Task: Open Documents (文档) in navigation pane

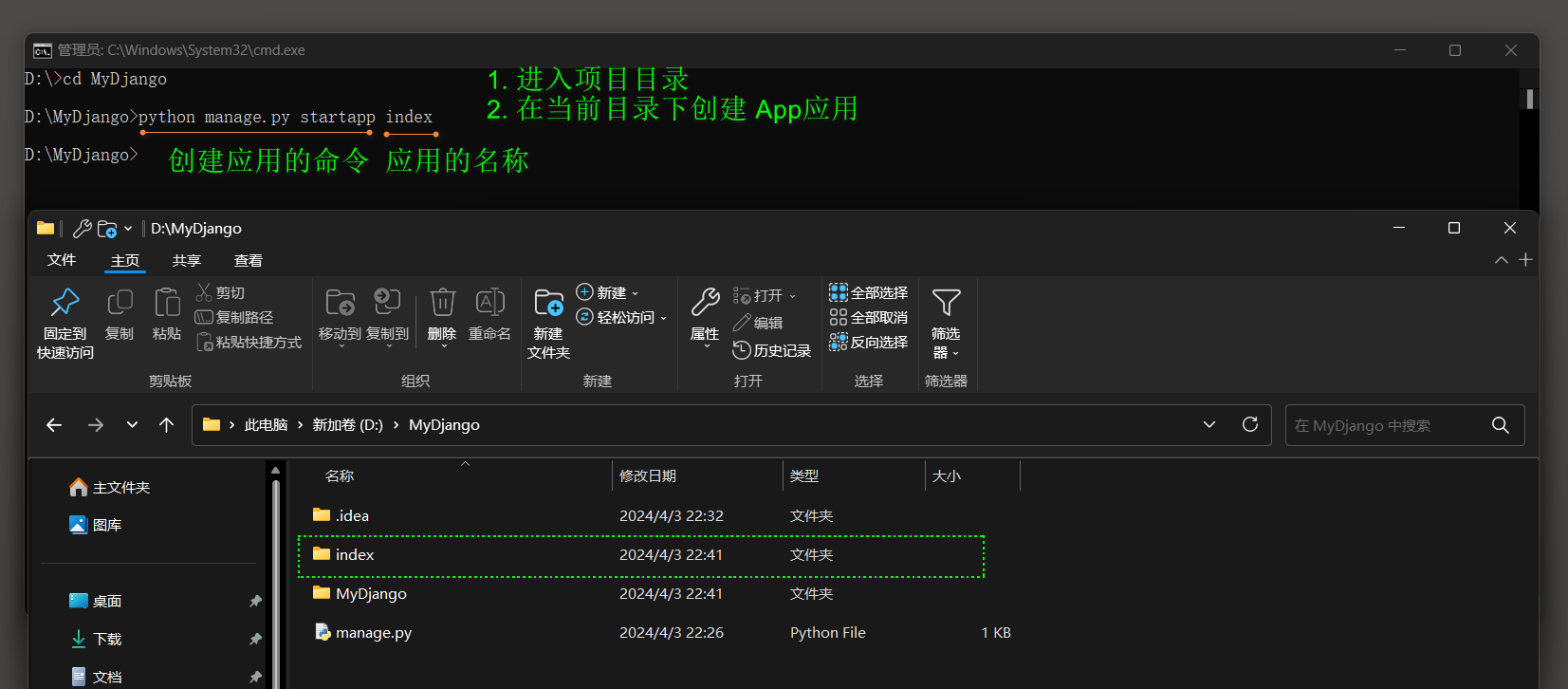Action: (96, 678)
